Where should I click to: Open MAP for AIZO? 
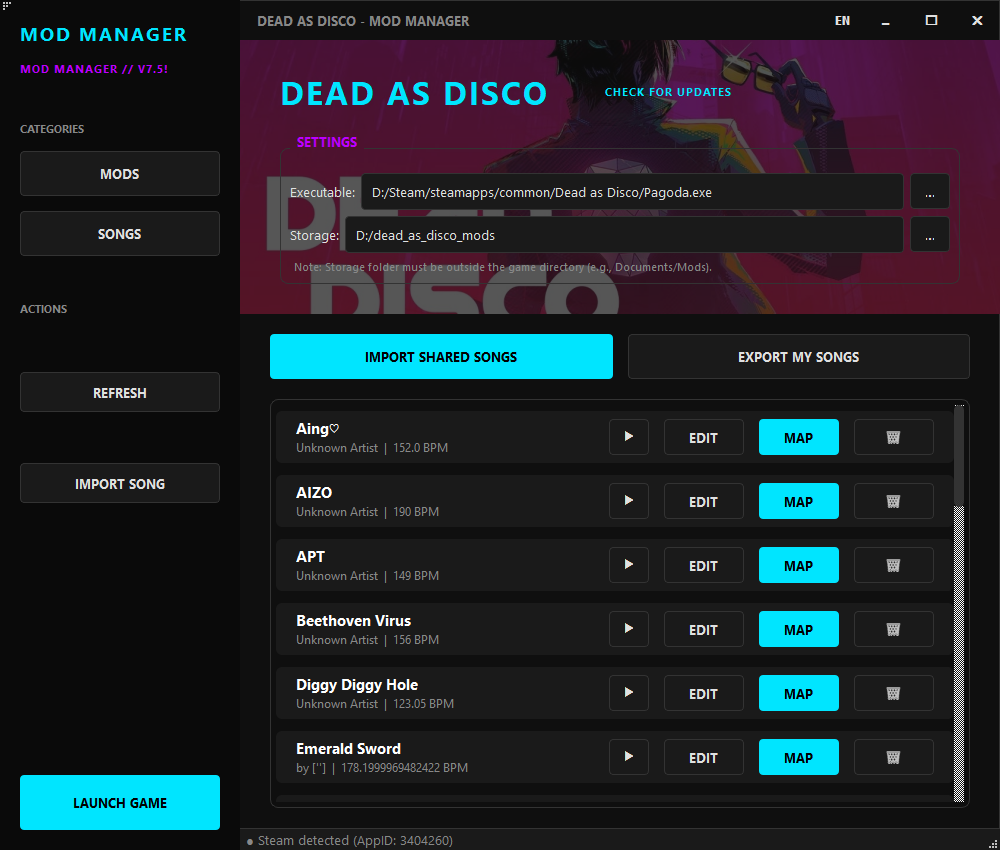tap(798, 501)
